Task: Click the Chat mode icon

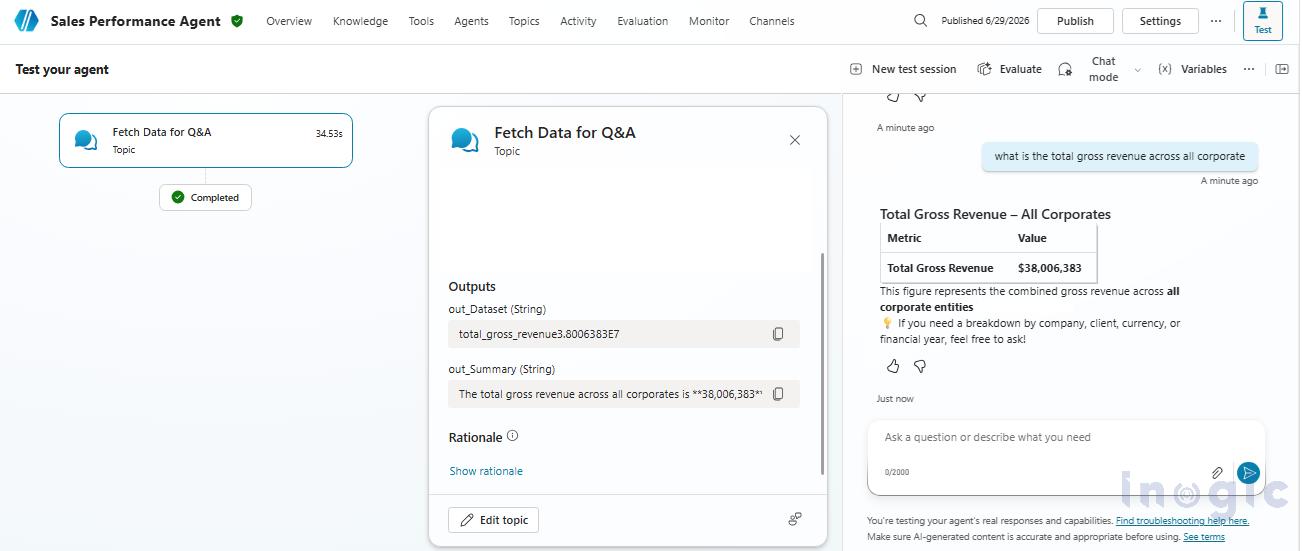Action: click(1066, 69)
